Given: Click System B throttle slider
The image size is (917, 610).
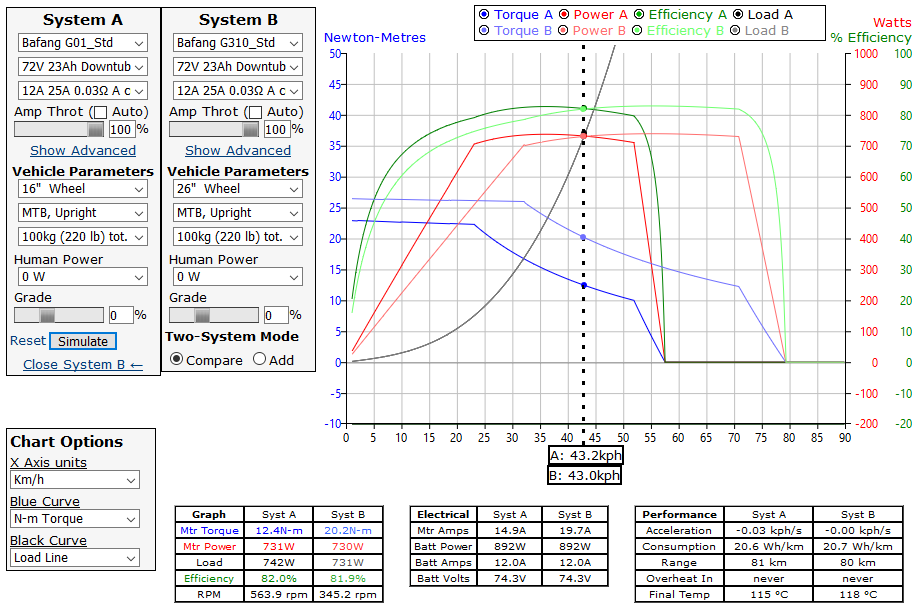Looking at the screenshot, I should pyautogui.click(x=214, y=129).
